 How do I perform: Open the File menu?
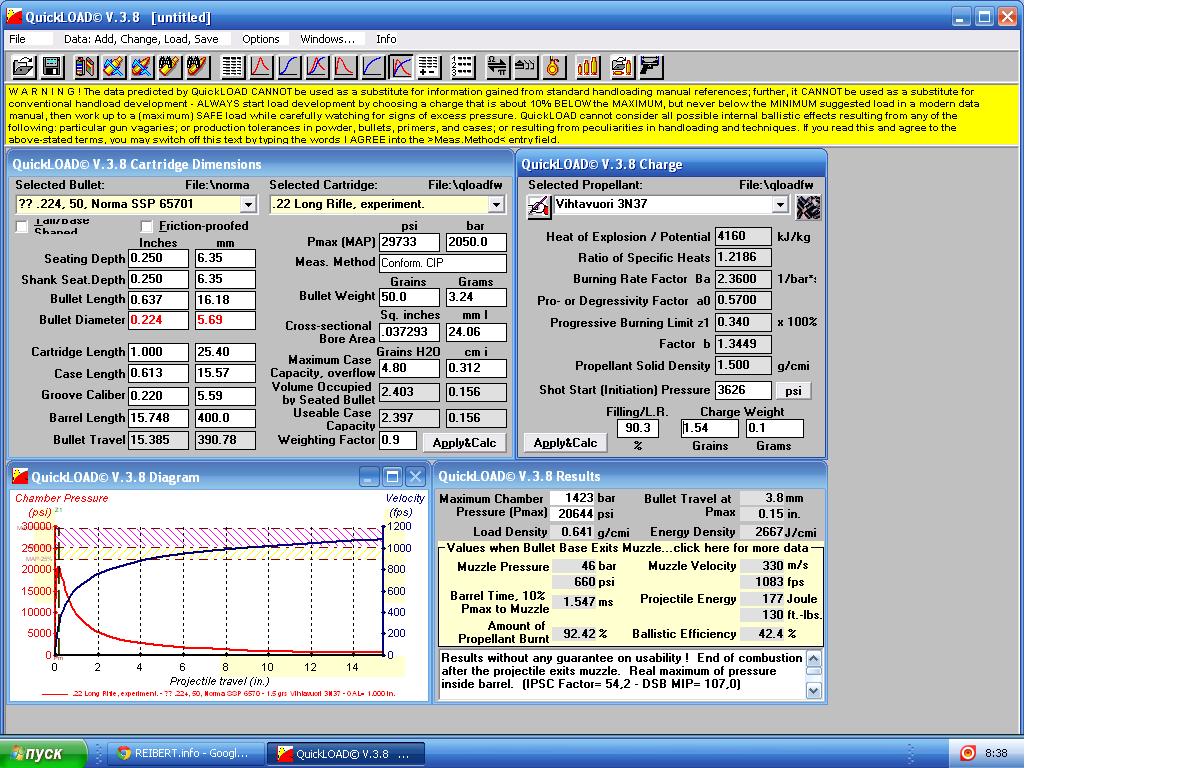pyautogui.click(x=17, y=39)
